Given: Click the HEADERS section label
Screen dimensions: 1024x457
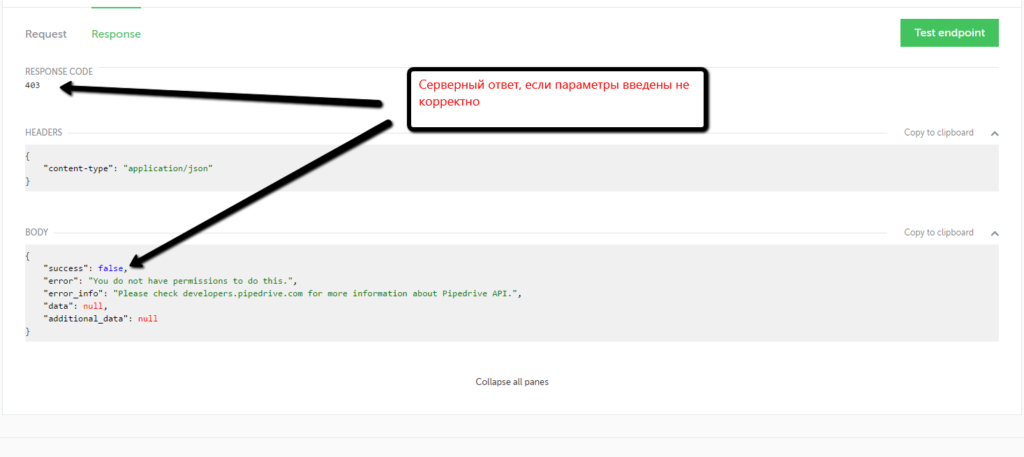Looking at the screenshot, I should (44, 133).
